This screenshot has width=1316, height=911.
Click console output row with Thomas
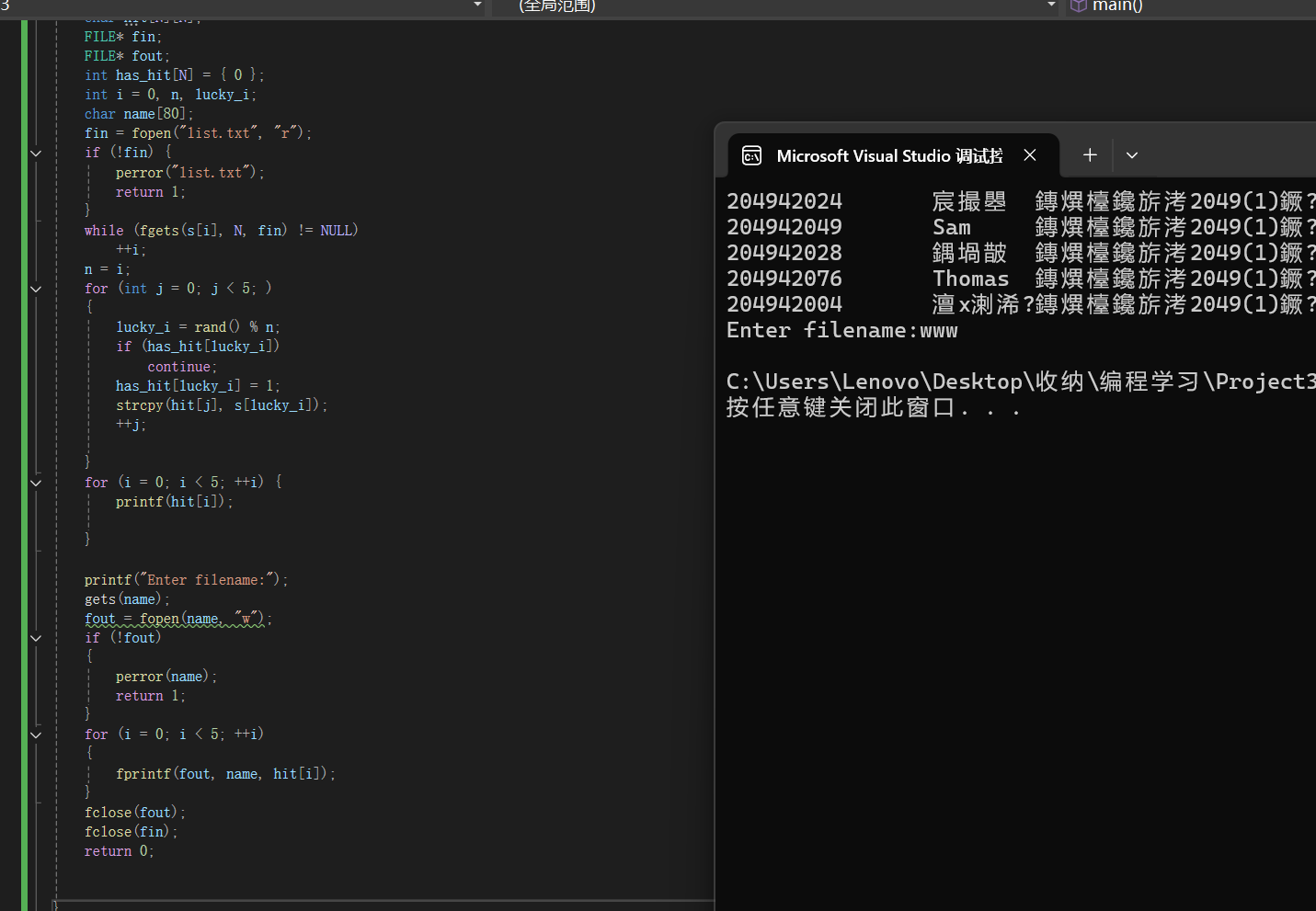1021,279
